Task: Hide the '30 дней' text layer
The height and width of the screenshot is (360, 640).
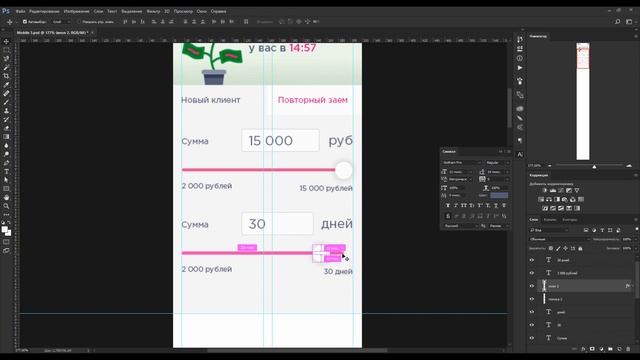Action: click(532, 260)
